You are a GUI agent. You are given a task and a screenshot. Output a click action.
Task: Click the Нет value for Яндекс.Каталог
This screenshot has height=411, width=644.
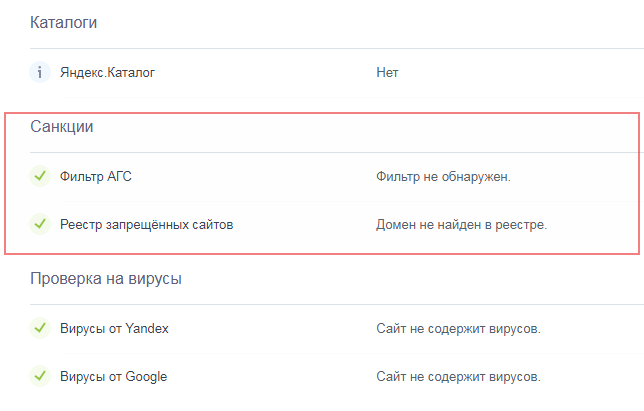pyautogui.click(x=387, y=72)
